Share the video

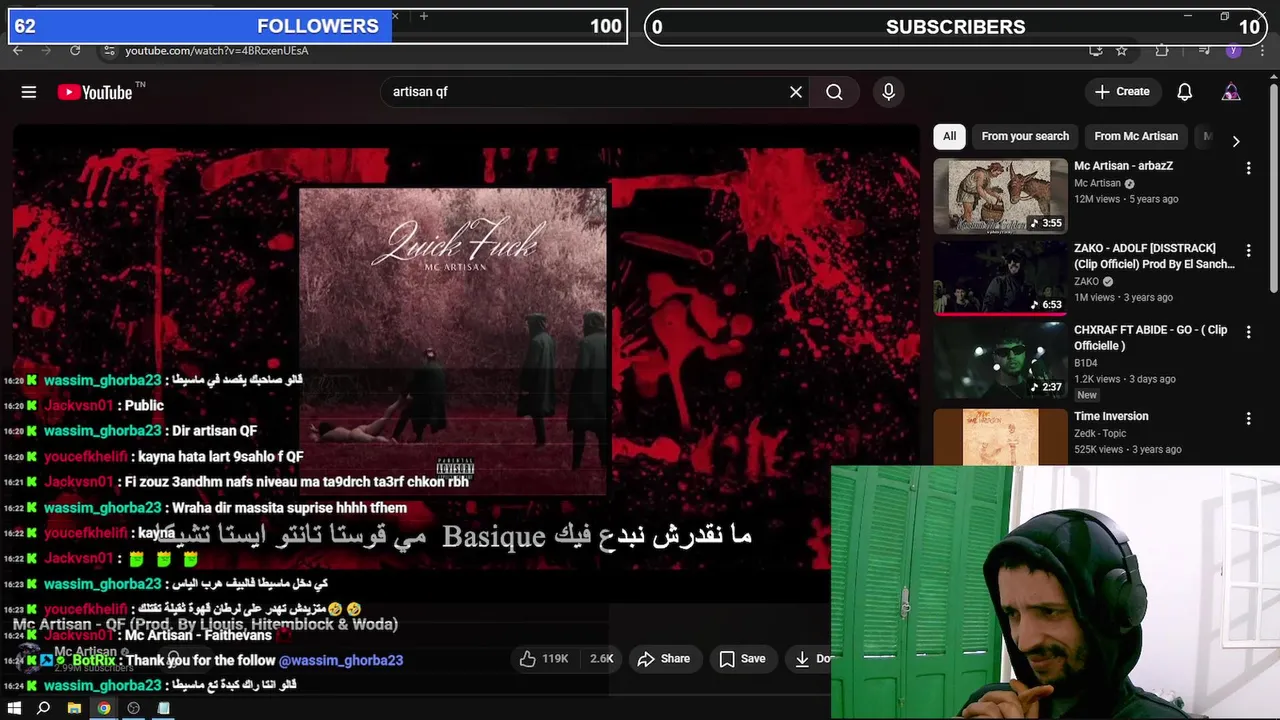click(x=664, y=658)
